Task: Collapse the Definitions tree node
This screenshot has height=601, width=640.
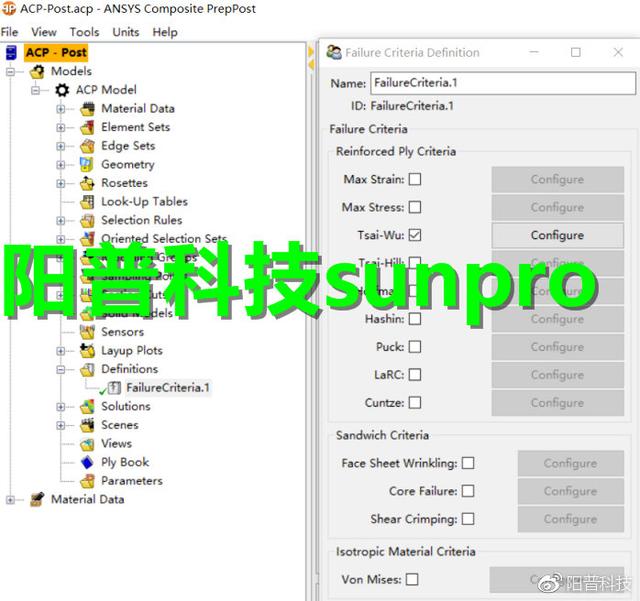Action: click(x=61, y=370)
